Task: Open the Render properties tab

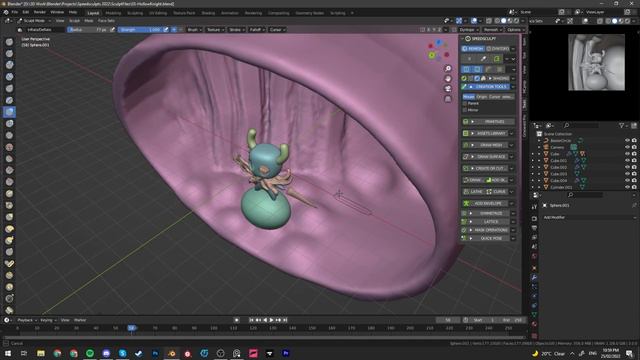Action: point(534,218)
